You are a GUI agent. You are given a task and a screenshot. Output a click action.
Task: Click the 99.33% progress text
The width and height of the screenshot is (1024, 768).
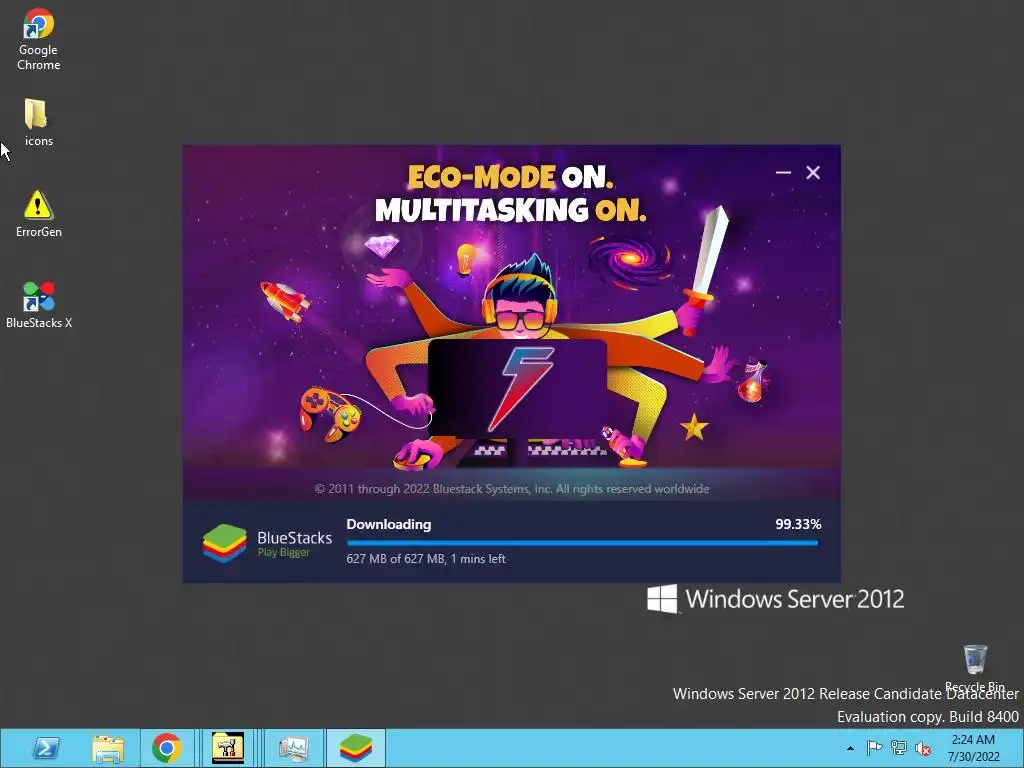798,524
